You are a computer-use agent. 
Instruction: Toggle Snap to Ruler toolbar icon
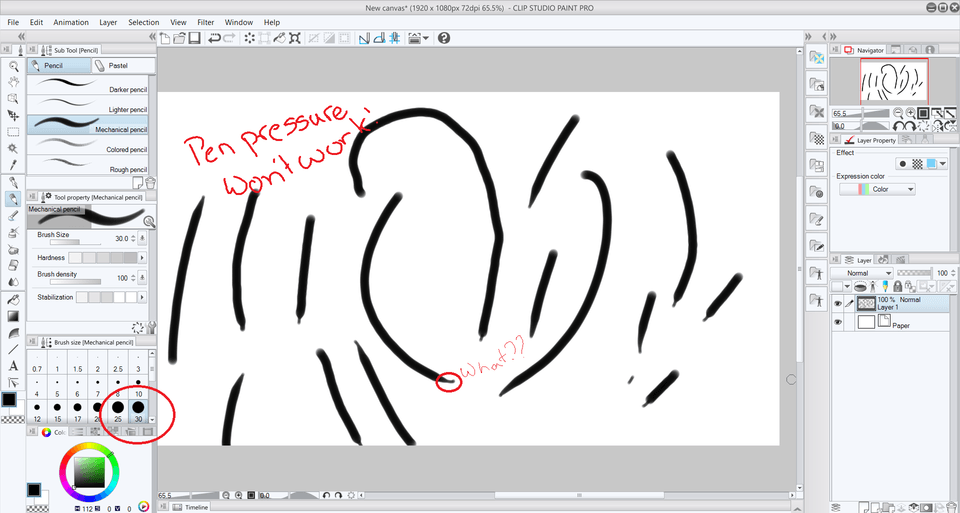tap(364, 39)
